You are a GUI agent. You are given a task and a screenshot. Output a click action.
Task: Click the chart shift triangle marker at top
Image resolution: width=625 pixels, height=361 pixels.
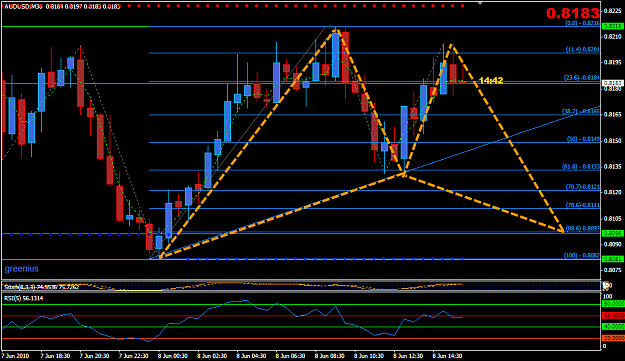pos(480,3)
